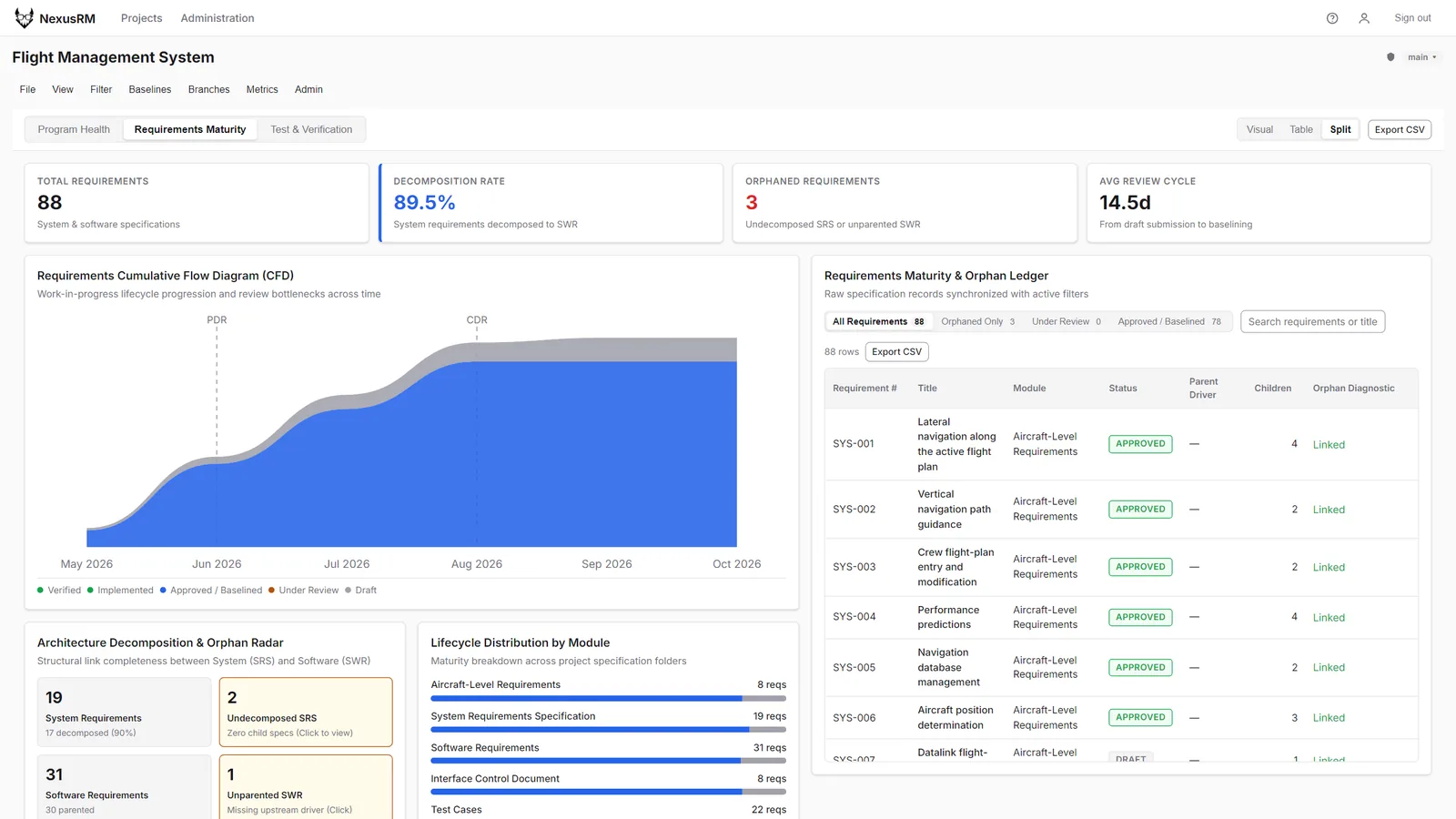Focus the Search requirements or title field
This screenshot has width=1456, height=819.
pyautogui.click(x=1312, y=321)
